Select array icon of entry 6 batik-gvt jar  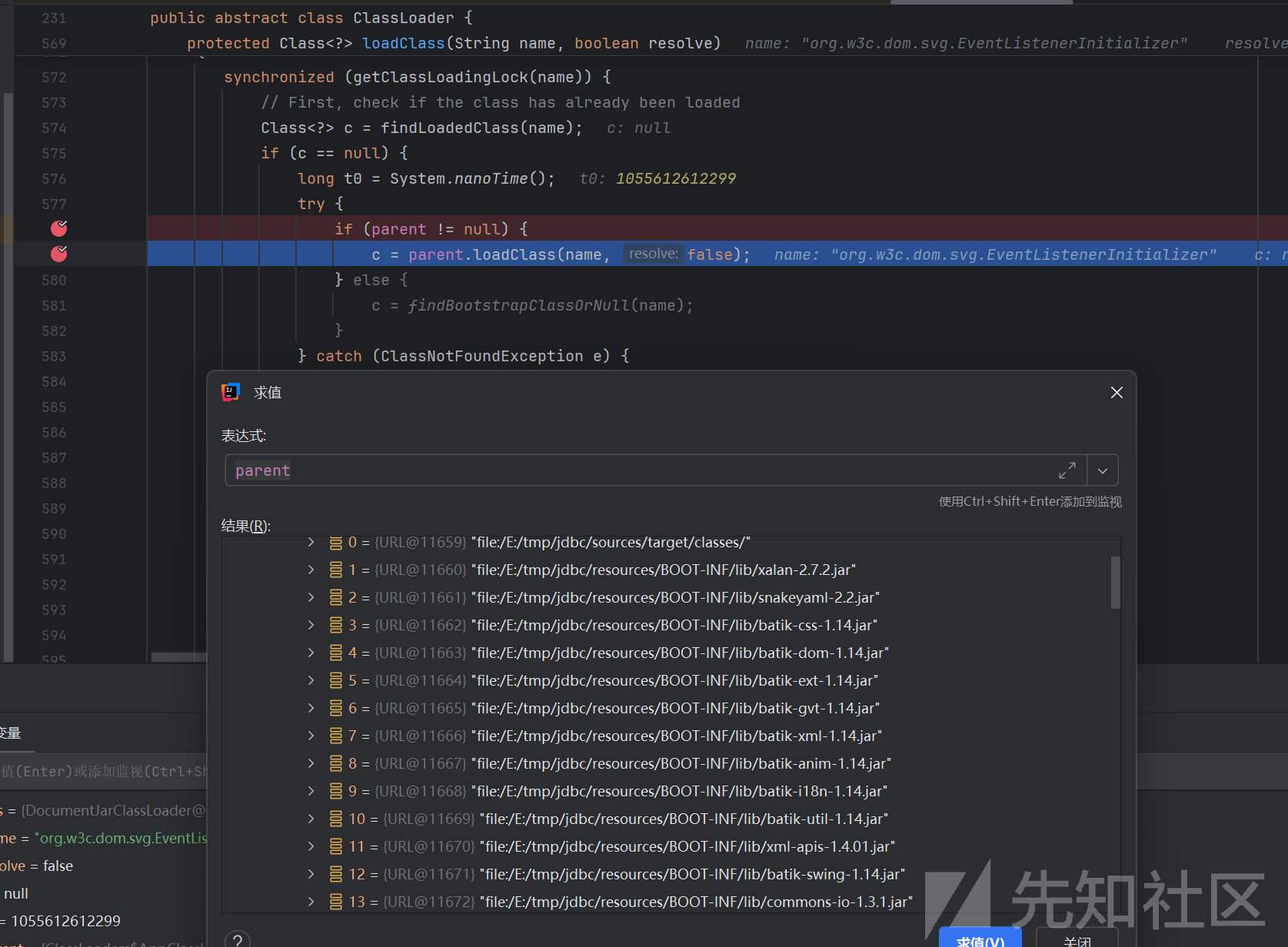[336, 708]
